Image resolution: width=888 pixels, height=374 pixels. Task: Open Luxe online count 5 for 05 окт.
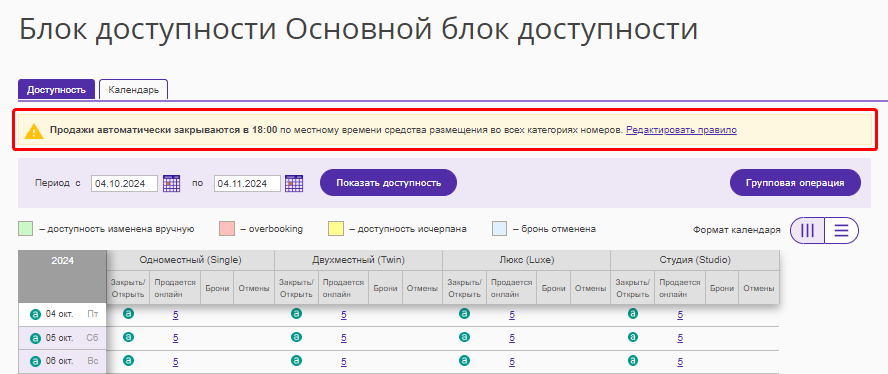pyautogui.click(x=512, y=338)
